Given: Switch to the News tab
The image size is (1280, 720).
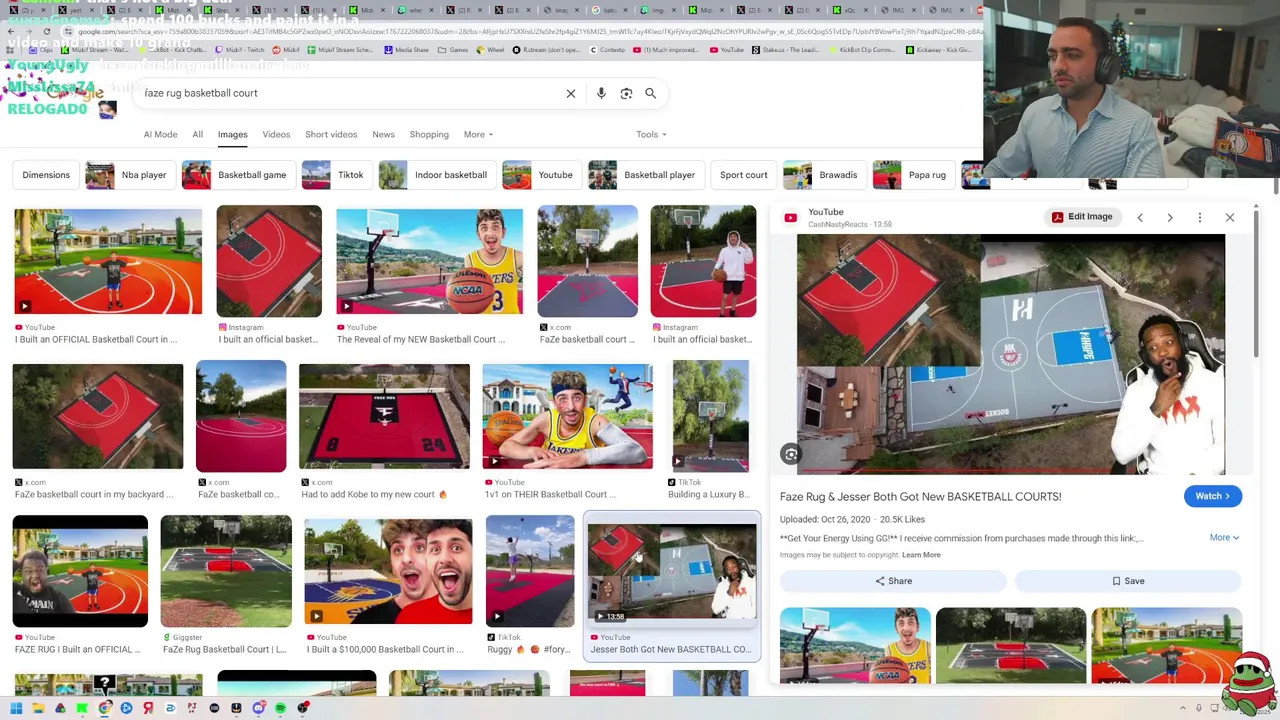Looking at the screenshot, I should pos(383,134).
